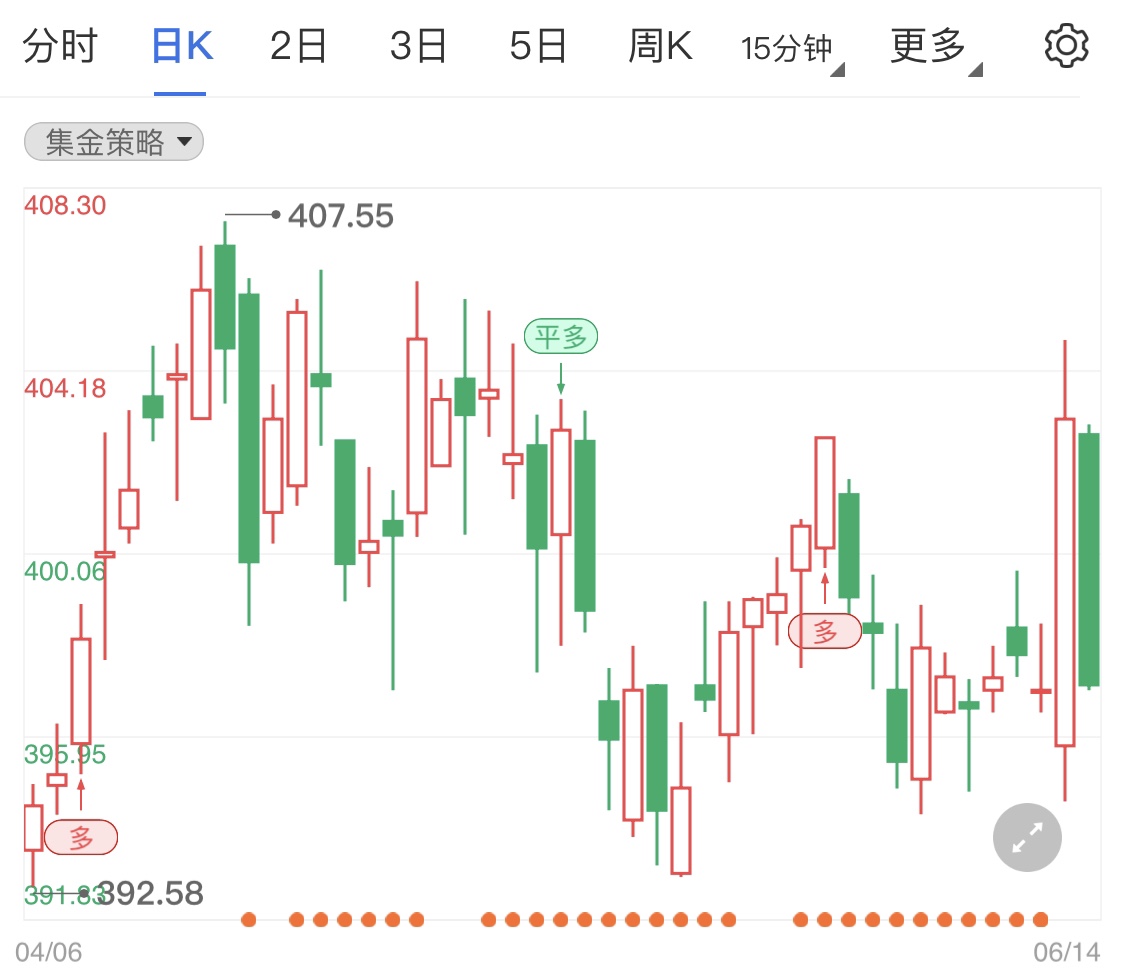
Task: Open the 5日 chart view
Action: point(538,47)
